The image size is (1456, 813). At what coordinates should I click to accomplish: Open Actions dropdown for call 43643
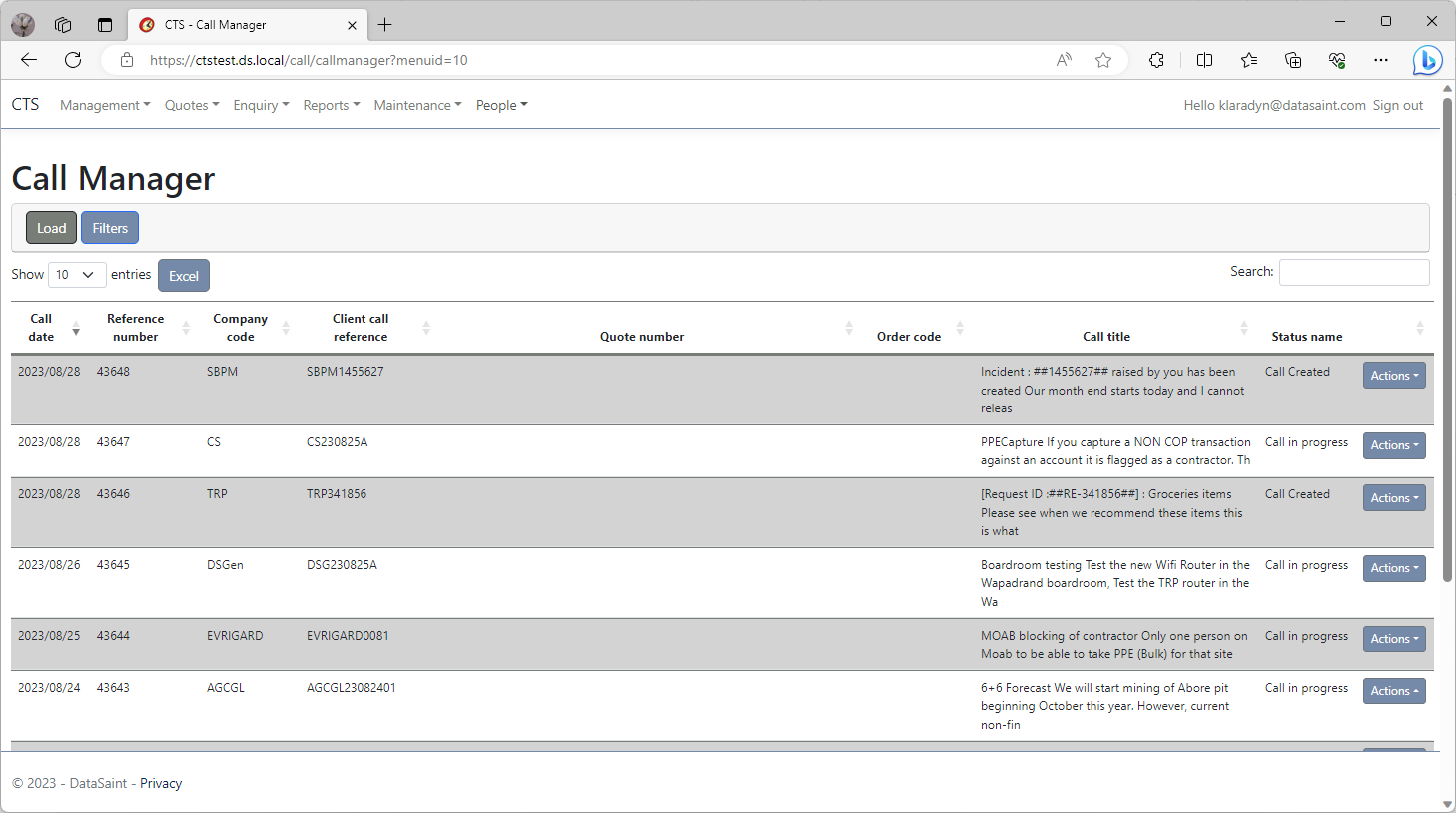(1394, 691)
